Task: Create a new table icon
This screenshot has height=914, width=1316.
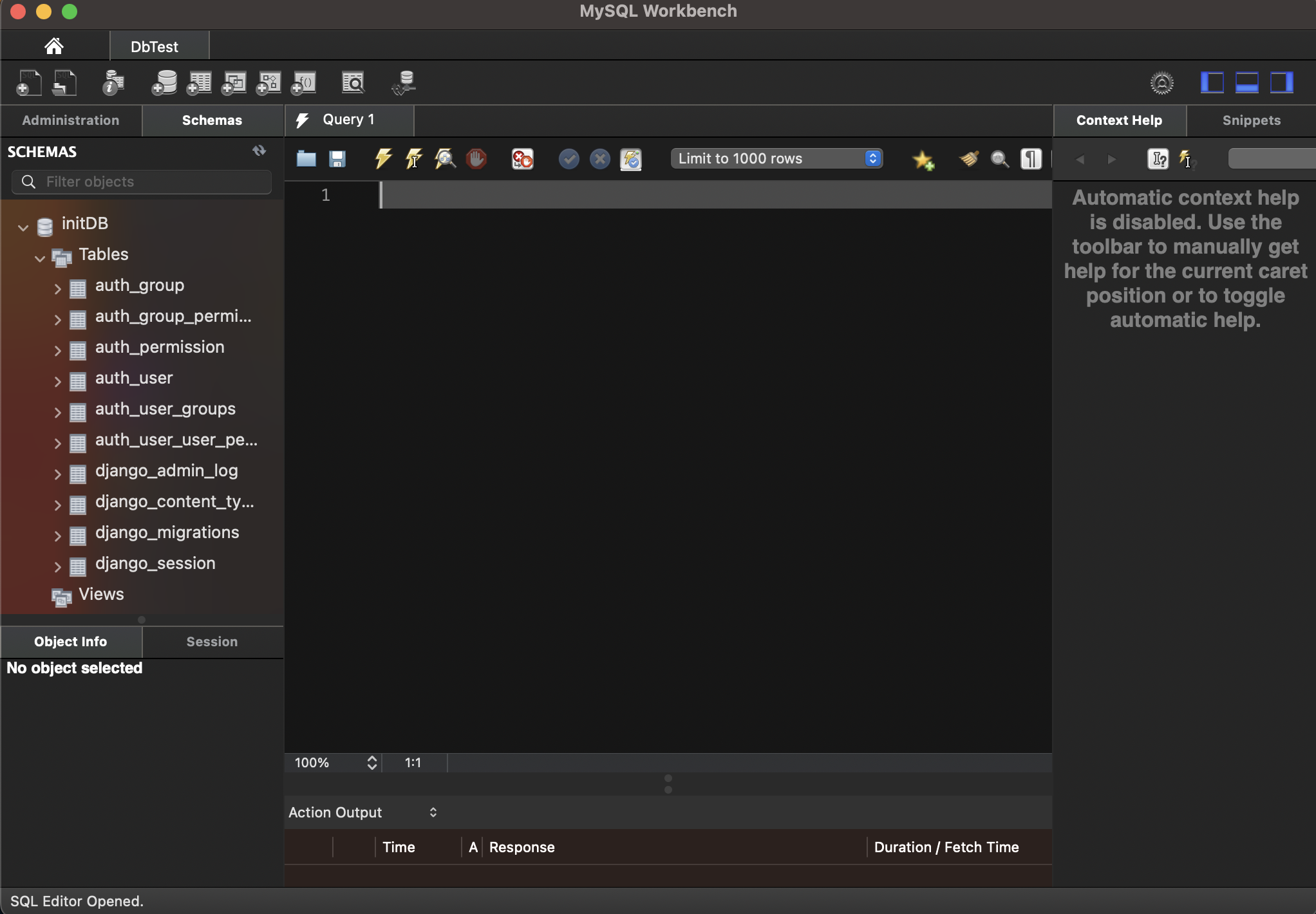Action: 199,83
